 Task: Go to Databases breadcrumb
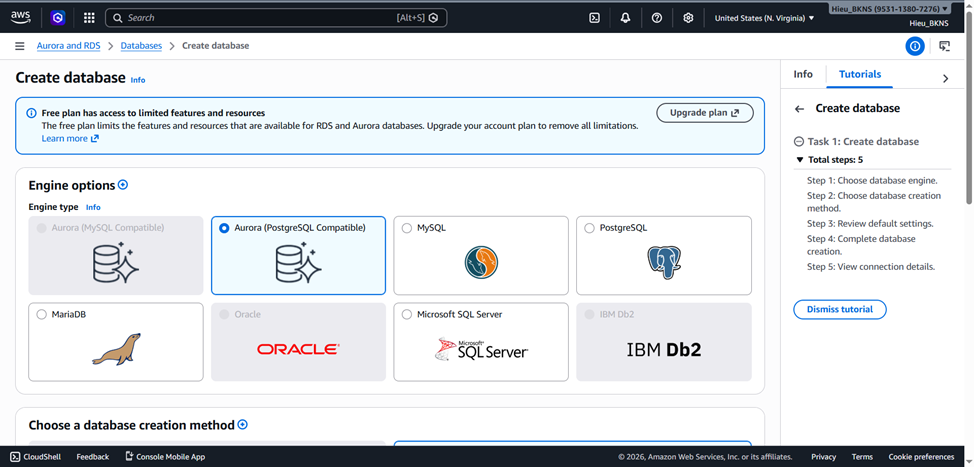tap(141, 46)
